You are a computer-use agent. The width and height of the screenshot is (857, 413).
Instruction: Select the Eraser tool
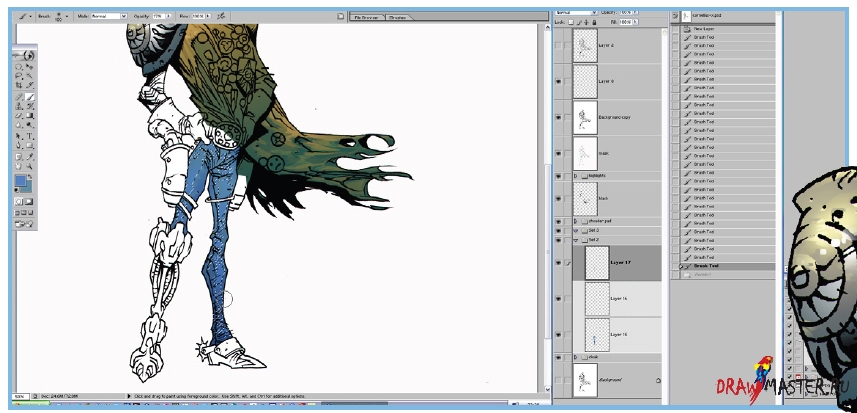tap(19, 116)
